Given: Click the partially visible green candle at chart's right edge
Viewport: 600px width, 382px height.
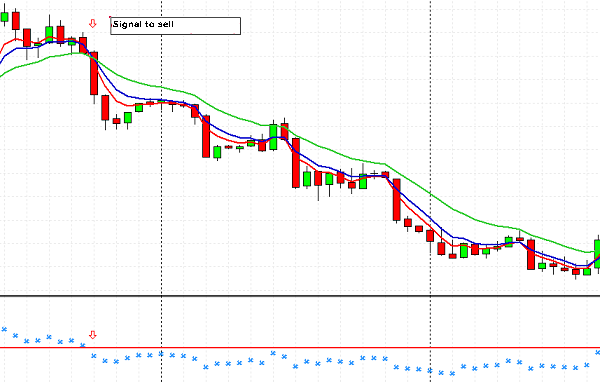Looking at the screenshot, I should click(597, 254).
